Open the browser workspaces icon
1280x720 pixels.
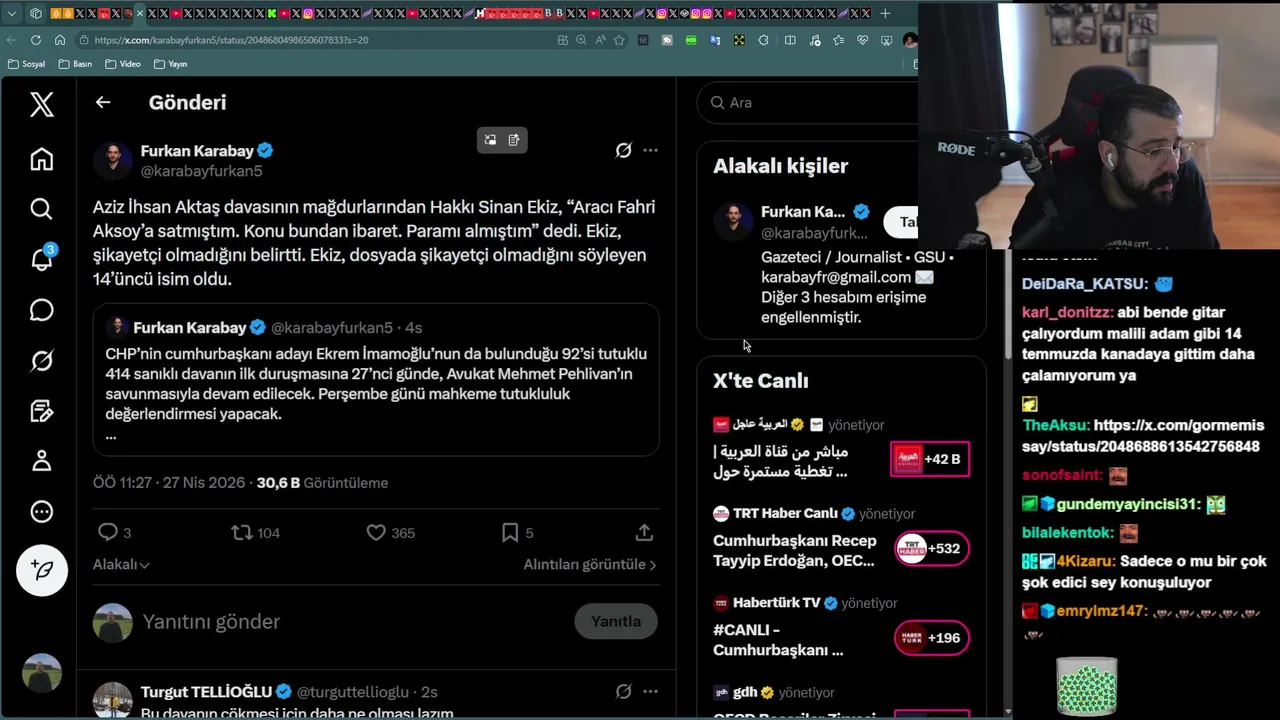[x=36, y=13]
